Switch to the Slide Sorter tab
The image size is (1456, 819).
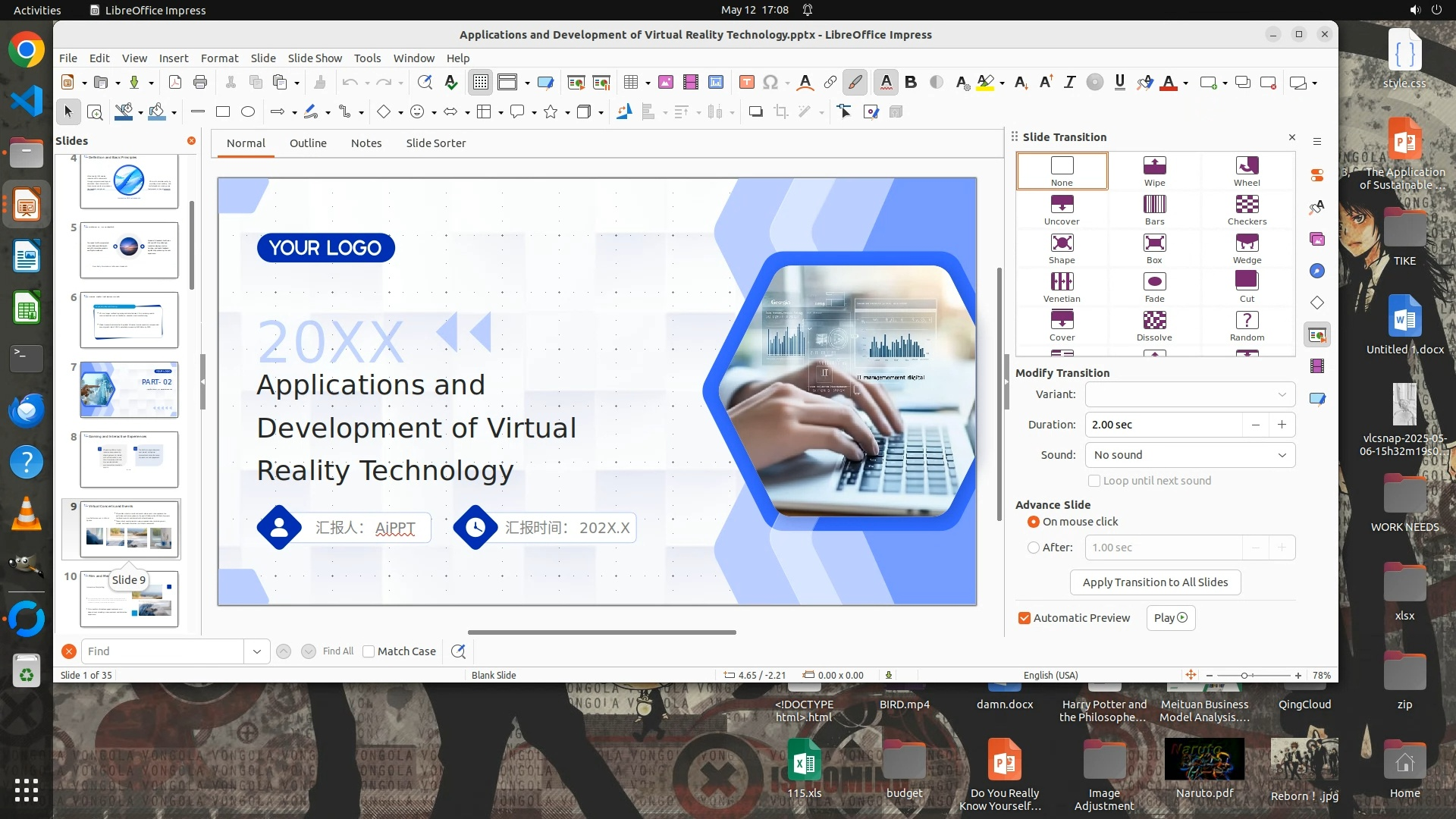tap(435, 143)
